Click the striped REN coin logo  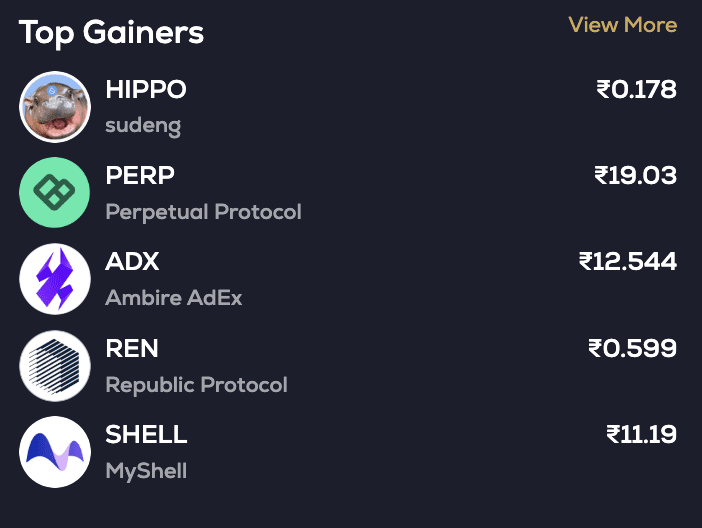(55, 365)
